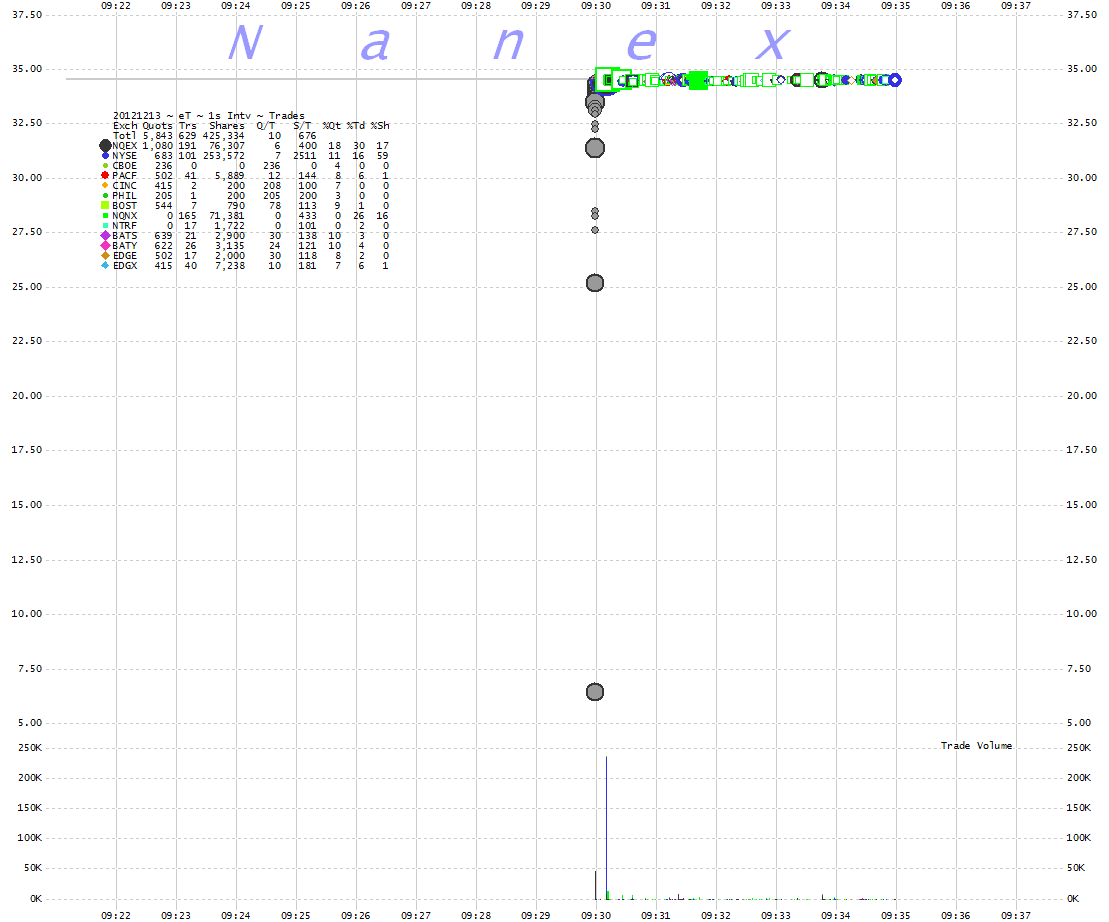Select the total quotes value 5,843
The image size is (1109, 922).
157,135
